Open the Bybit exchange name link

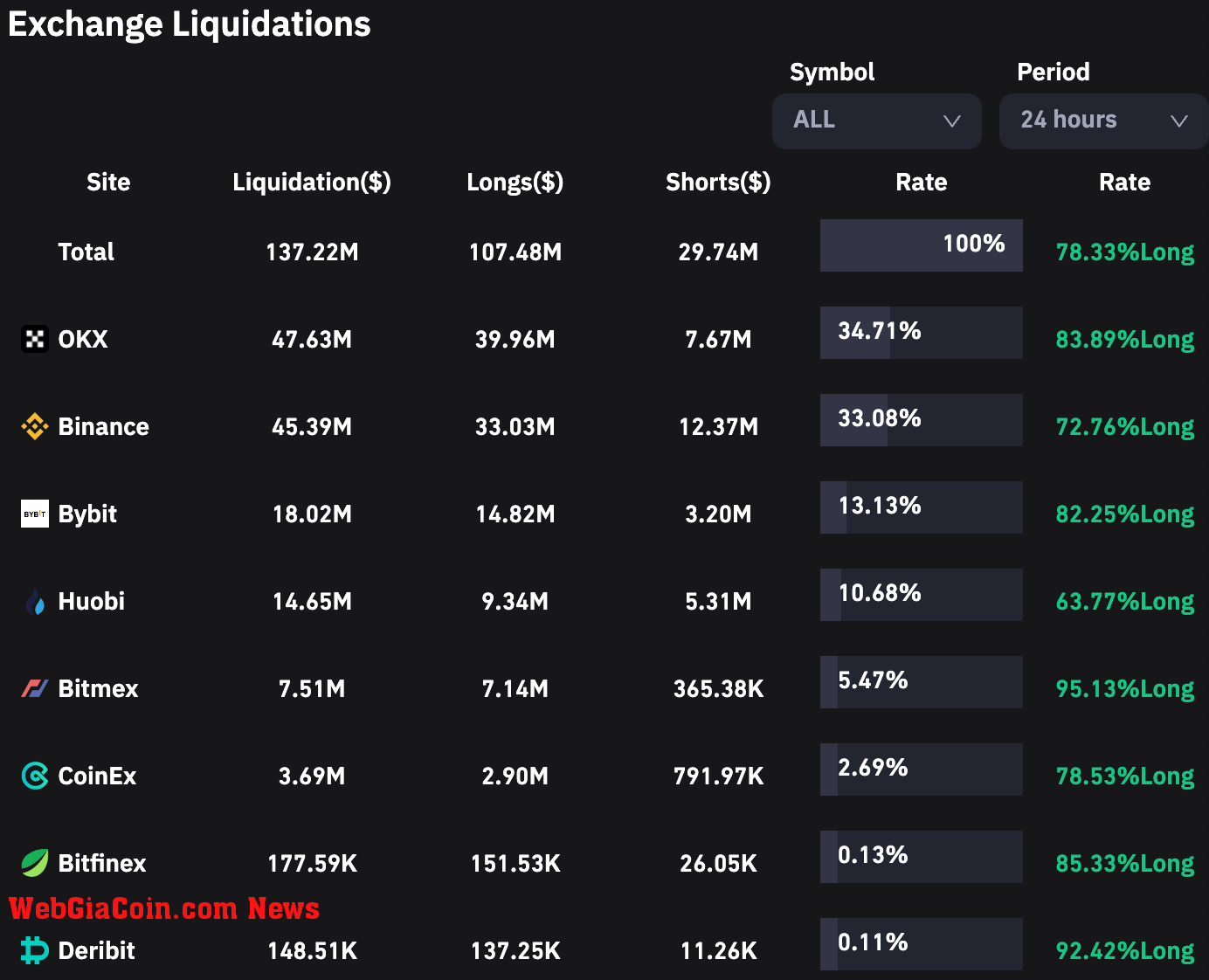[87, 514]
